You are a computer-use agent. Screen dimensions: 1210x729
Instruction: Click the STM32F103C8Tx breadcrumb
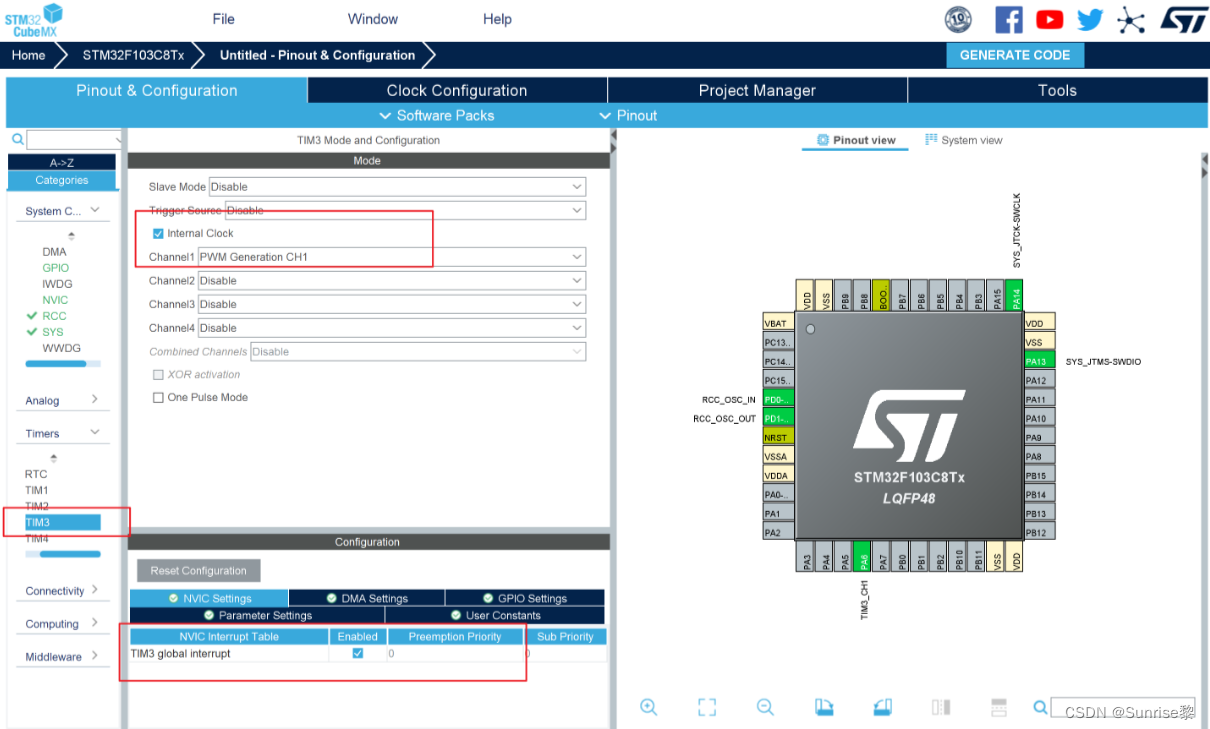[133, 55]
